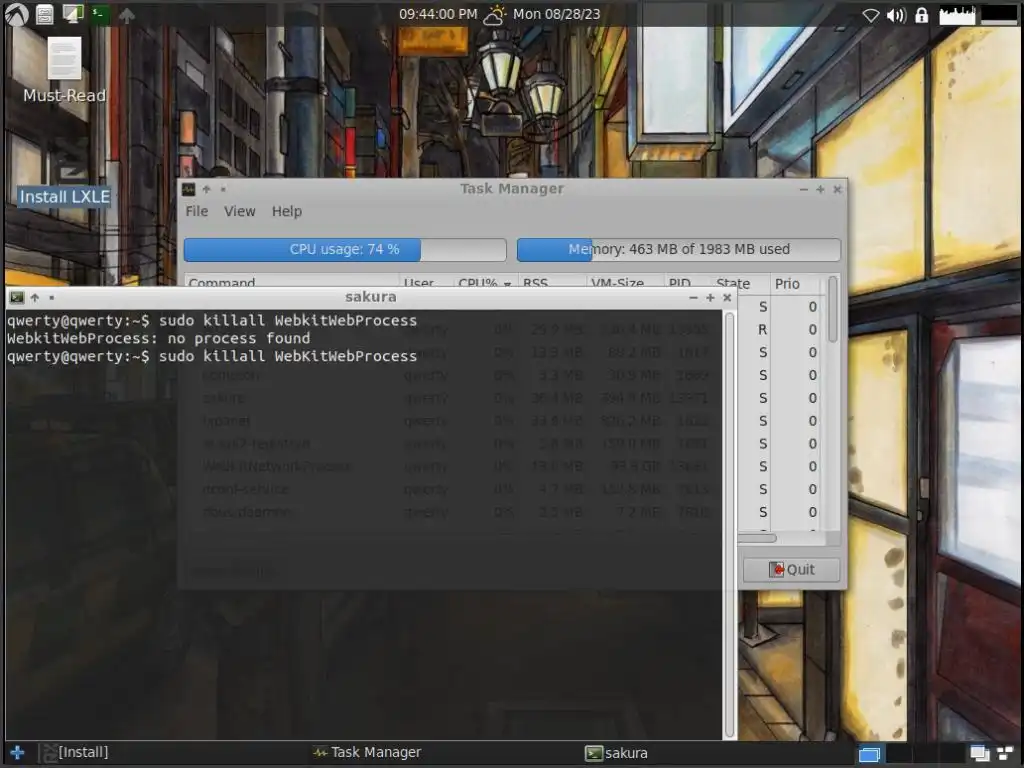This screenshot has width=1024, height=768.
Task: Click the padlock lock-screen tray icon
Action: point(921,14)
